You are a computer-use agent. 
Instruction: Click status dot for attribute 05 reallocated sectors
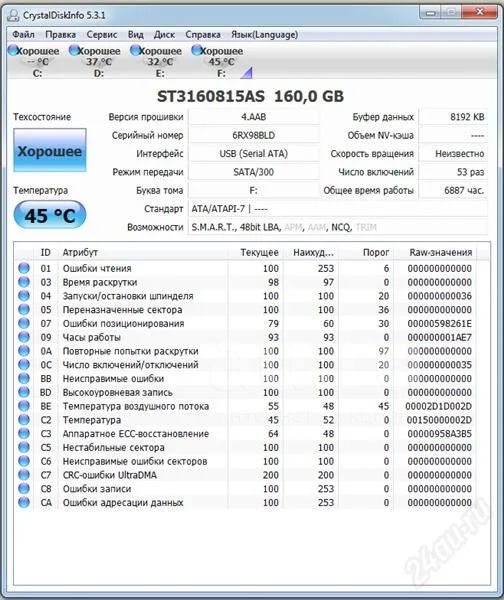coord(24,309)
